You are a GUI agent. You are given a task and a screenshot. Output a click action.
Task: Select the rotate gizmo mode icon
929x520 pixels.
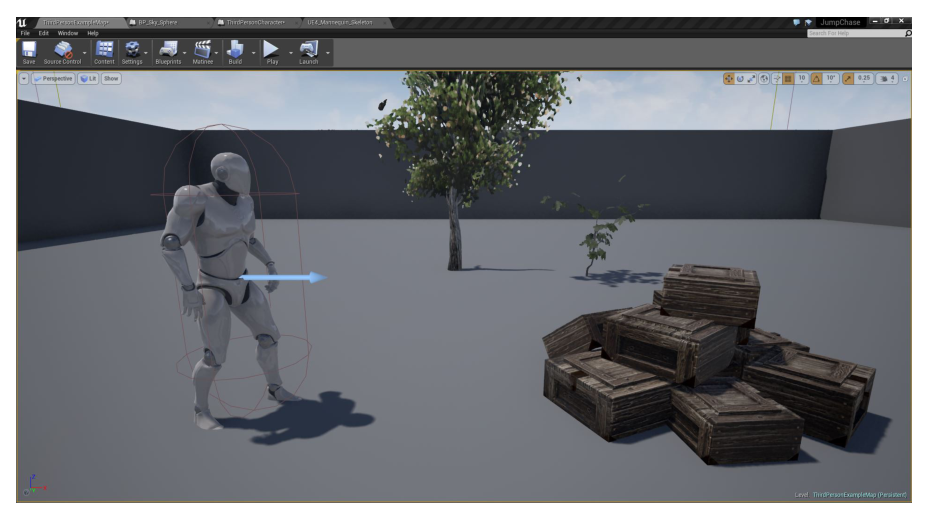click(x=740, y=79)
